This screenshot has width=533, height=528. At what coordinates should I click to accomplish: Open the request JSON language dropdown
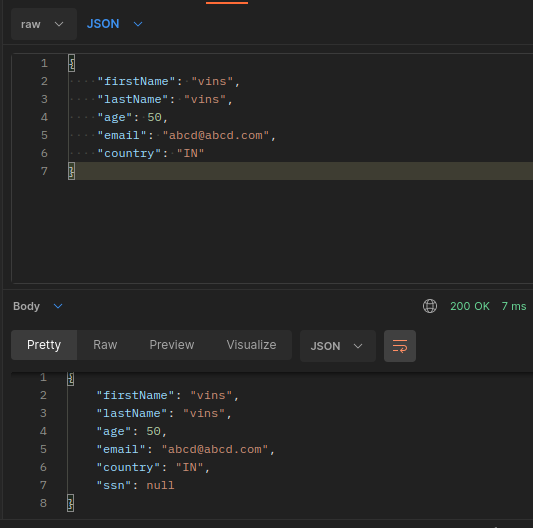pos(115,24)
